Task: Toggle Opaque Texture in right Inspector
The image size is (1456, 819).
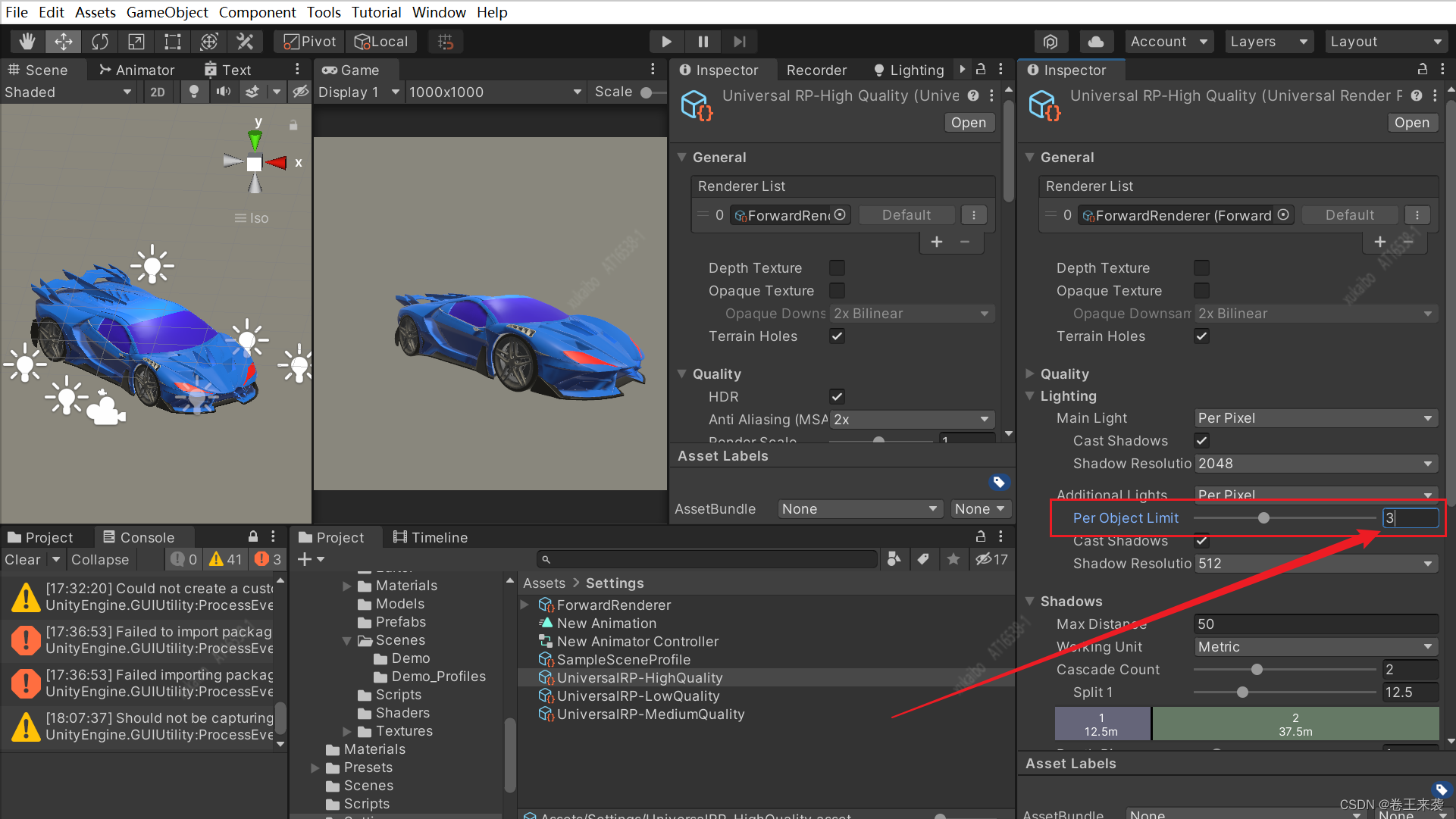Action: point(1201,290)
